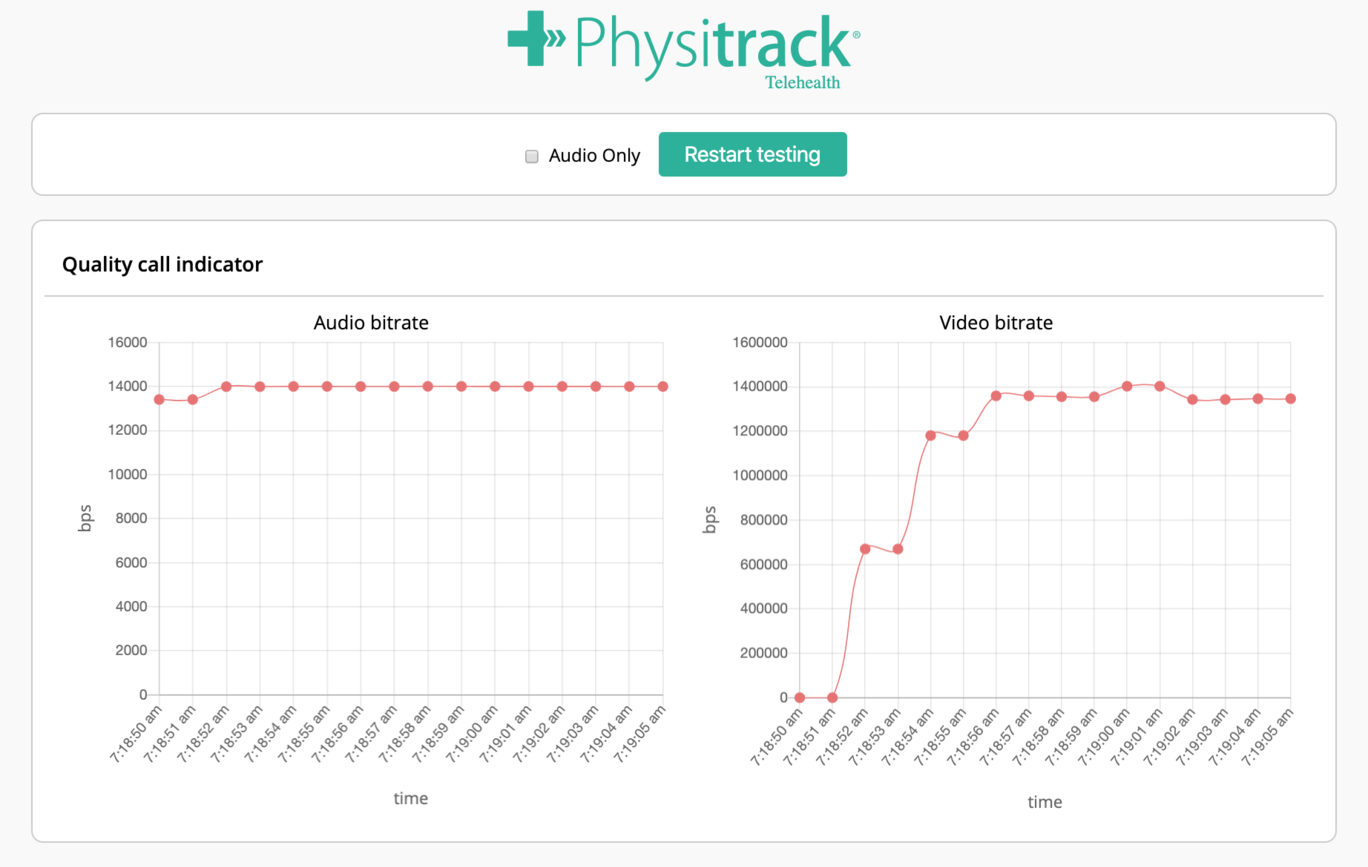
Task: Select the first Audio bitrate data point
Action: [x=158, y=399]
